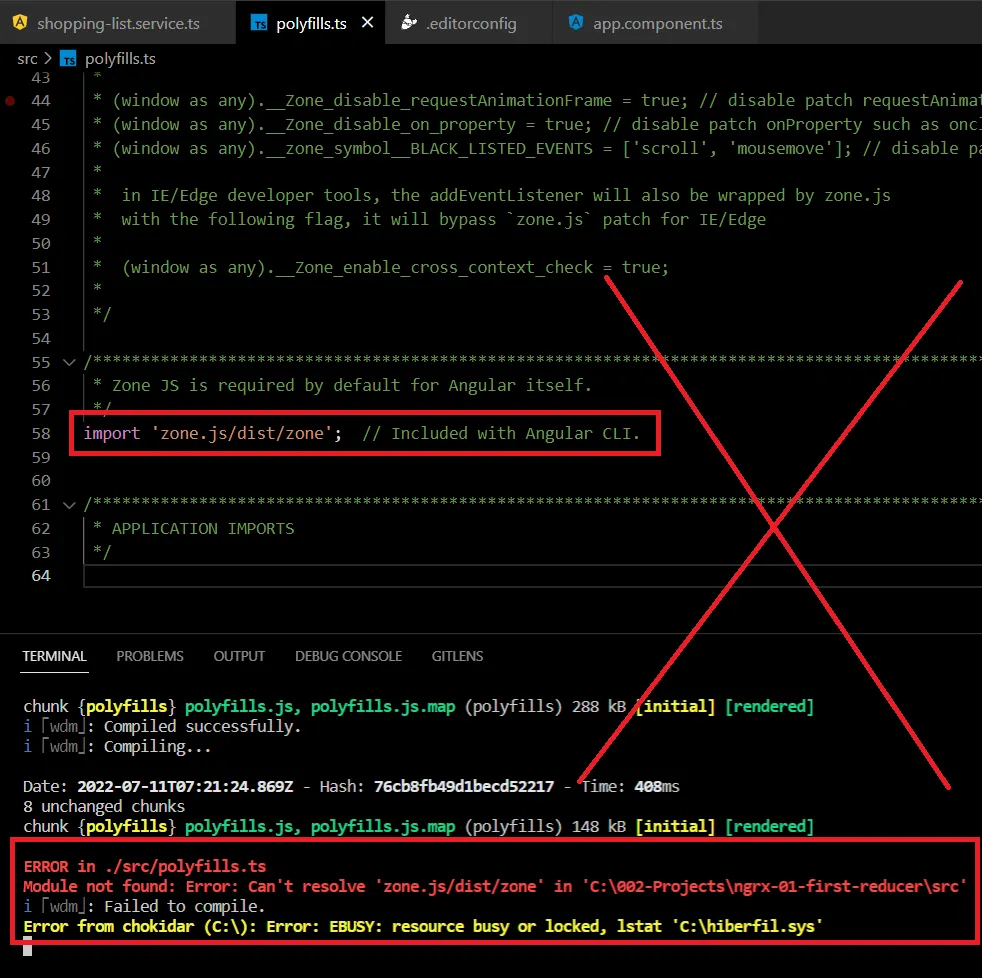Select the TERMINAL panel tab
The height and width of the screenshot is (978, 982).
54,656
